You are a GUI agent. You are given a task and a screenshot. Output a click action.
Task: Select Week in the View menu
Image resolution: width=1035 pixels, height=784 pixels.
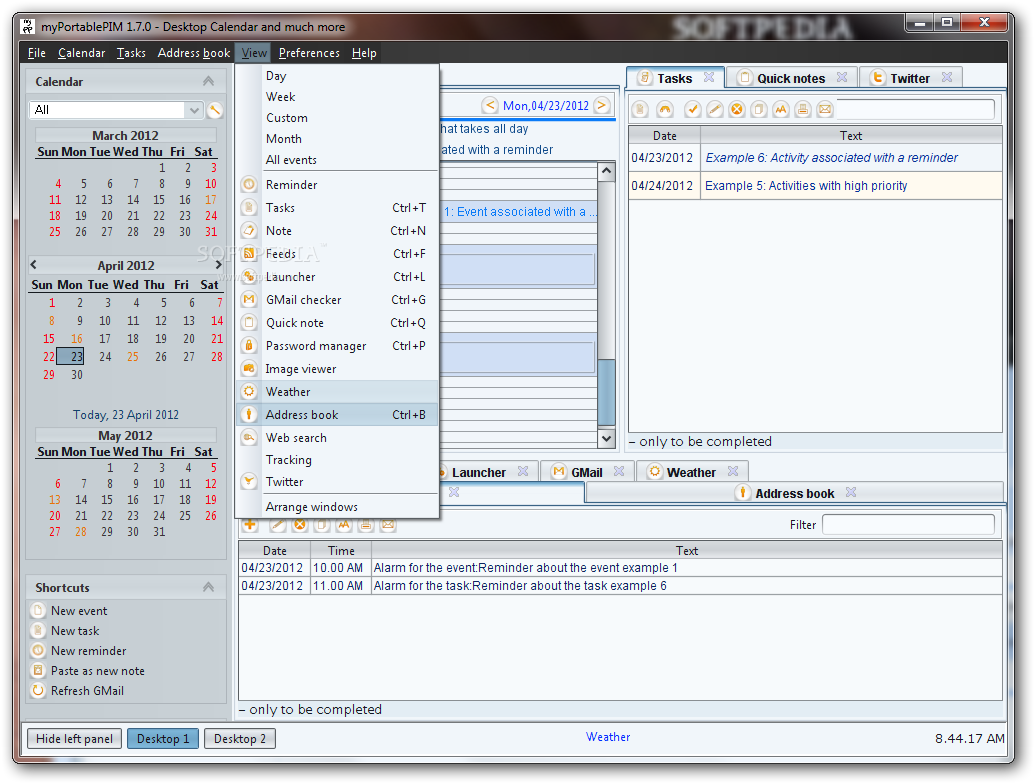337,97
